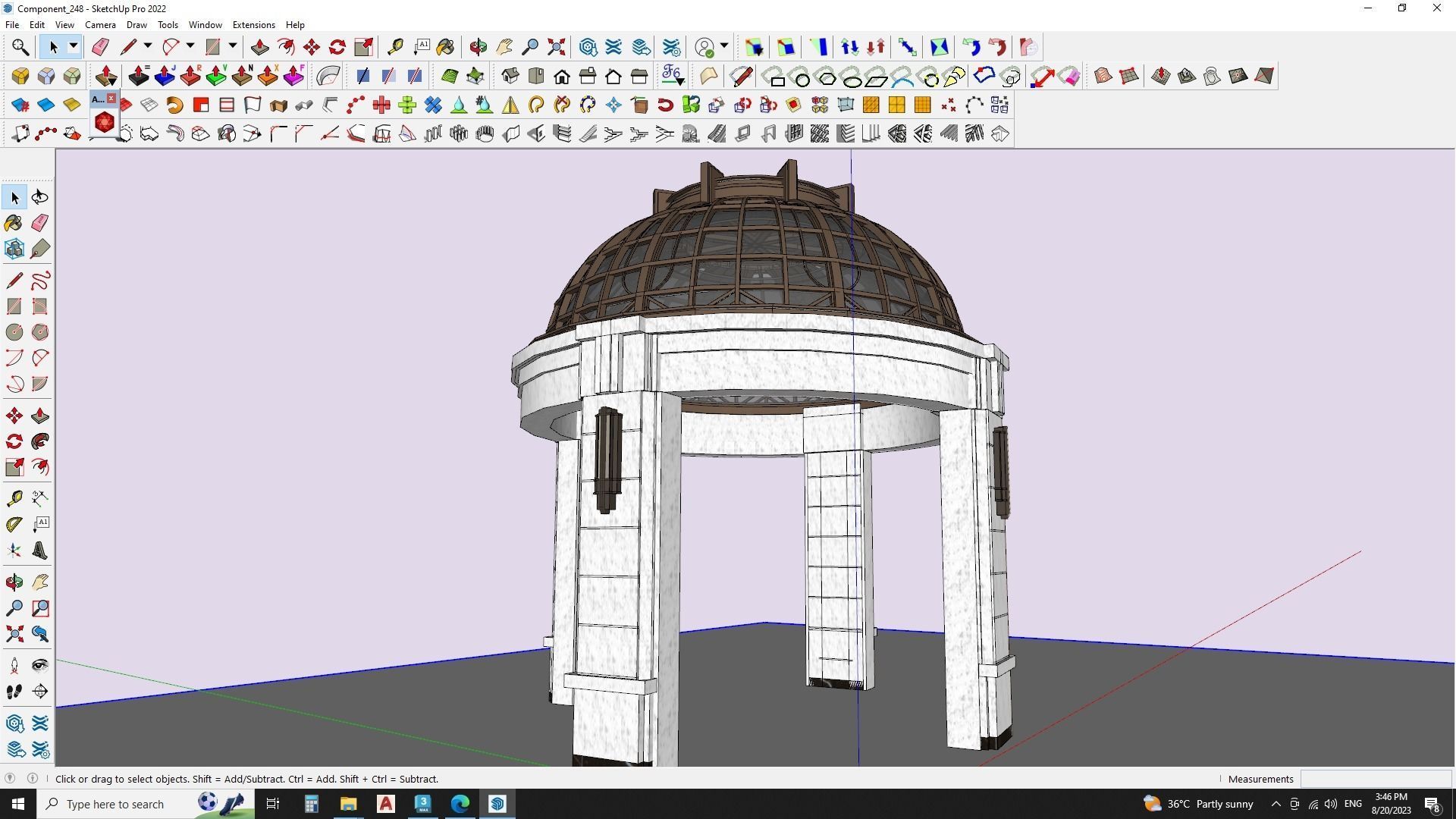Click the orange spiral icon in third toolbar row
Viewport: 1456px width, 819px height.
175,105
